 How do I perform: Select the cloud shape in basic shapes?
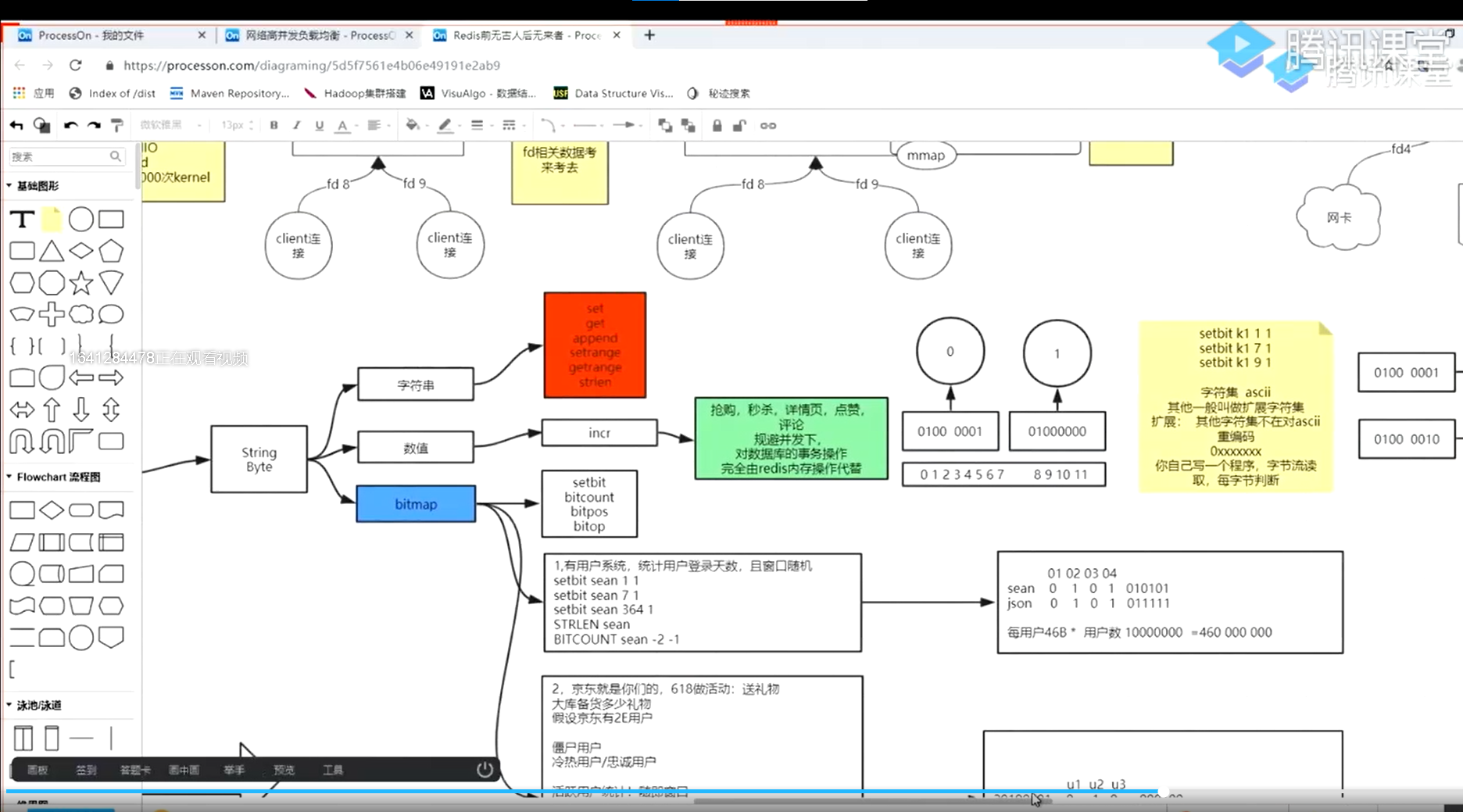click(x=81, y=314)
